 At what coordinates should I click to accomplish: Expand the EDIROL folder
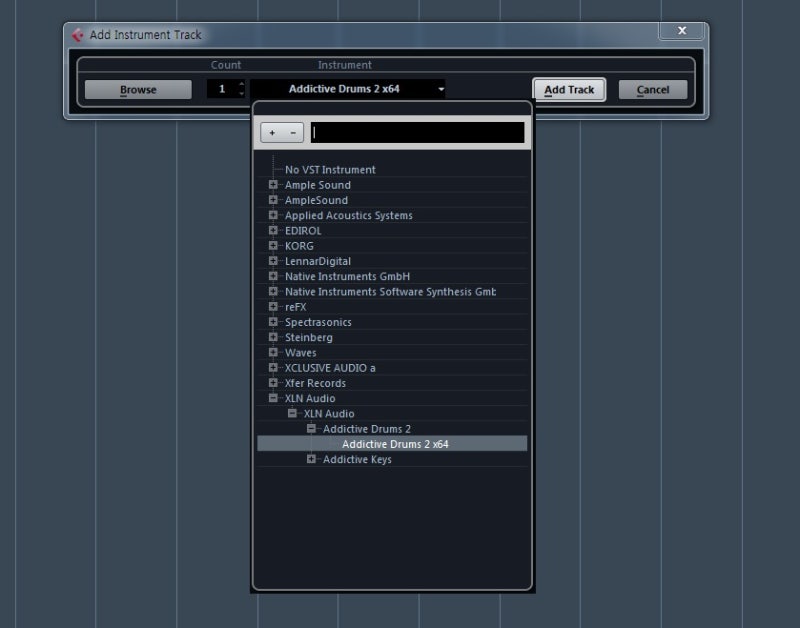coord(273,231)
